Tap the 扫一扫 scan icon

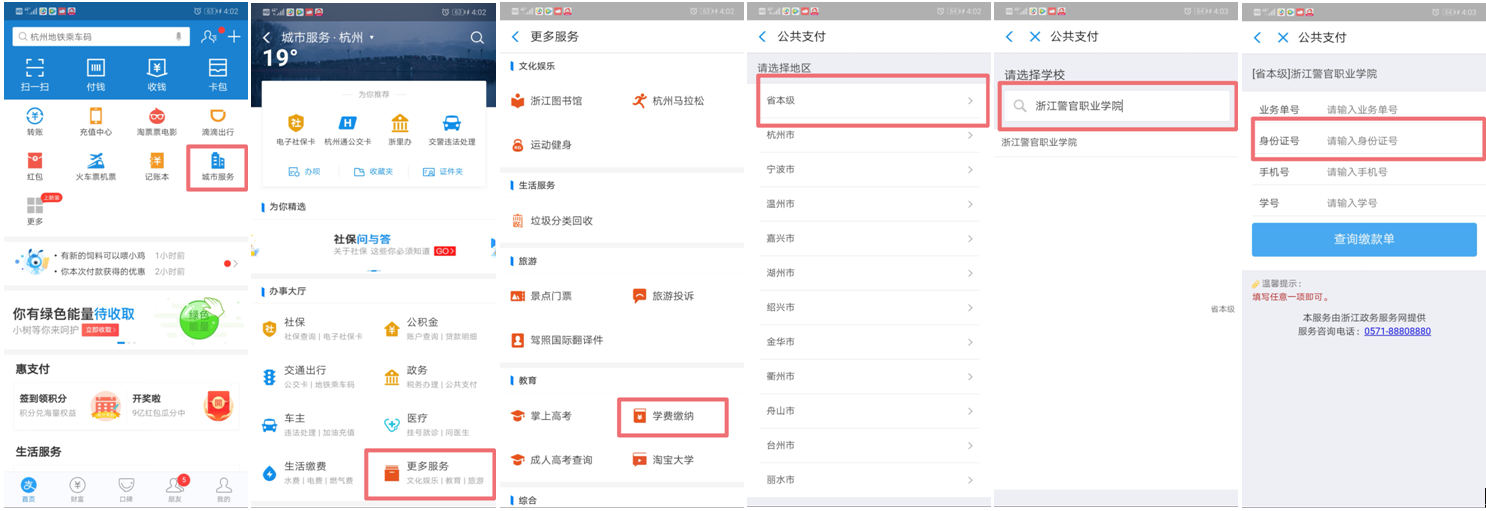point(35,68)
